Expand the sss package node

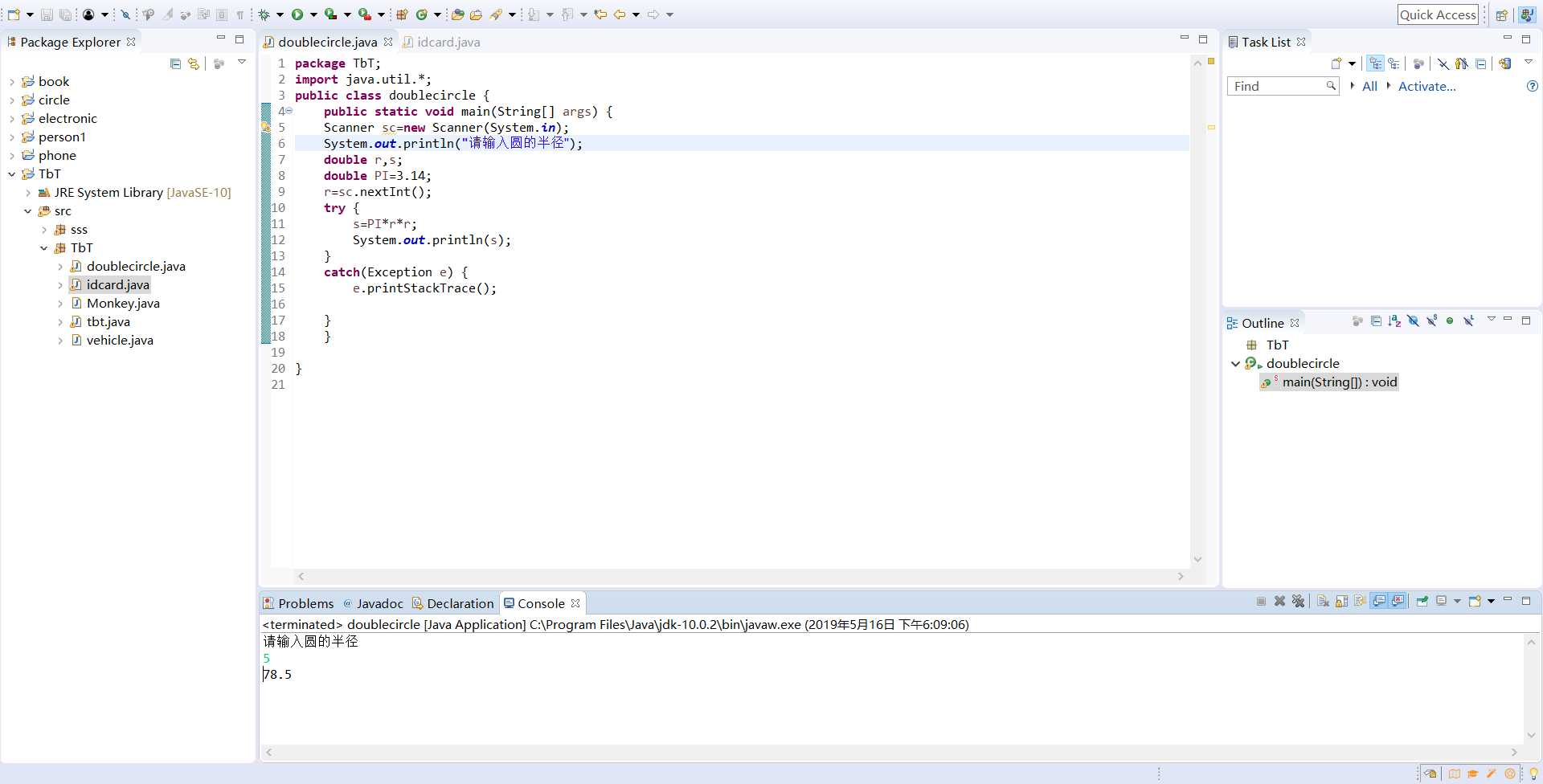[x=44, y=230]
